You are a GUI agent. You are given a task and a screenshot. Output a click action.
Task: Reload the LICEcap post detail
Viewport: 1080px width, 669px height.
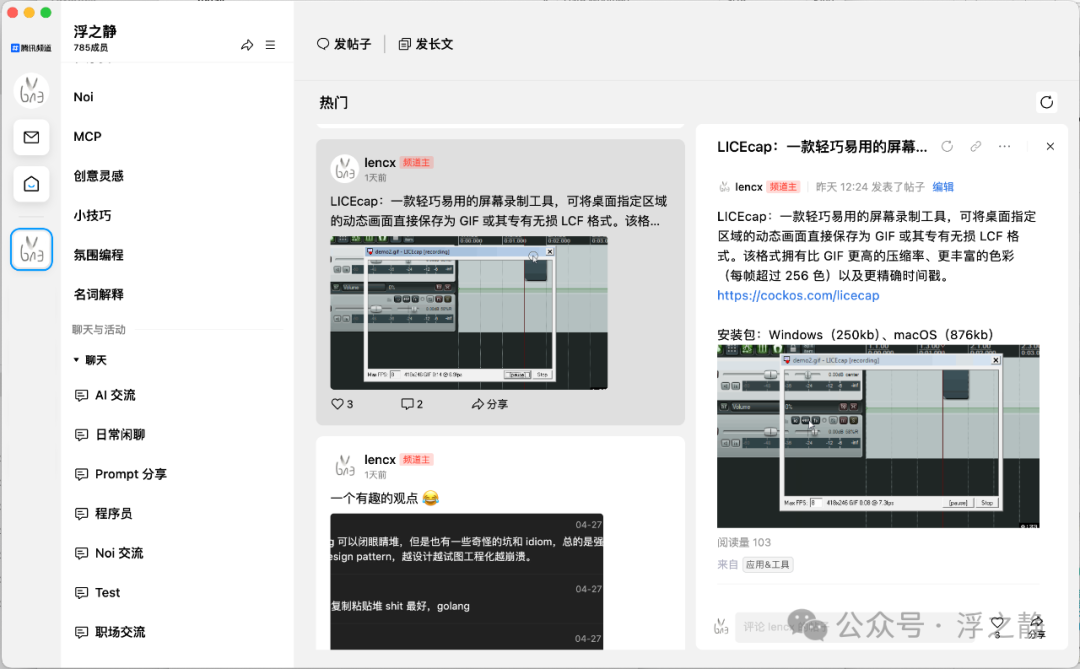click(x=947, y=146)
